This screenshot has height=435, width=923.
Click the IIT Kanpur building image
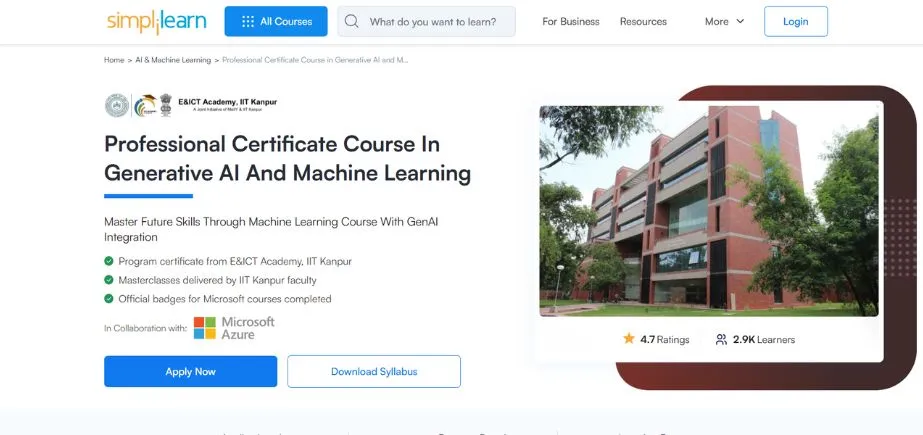709,211
